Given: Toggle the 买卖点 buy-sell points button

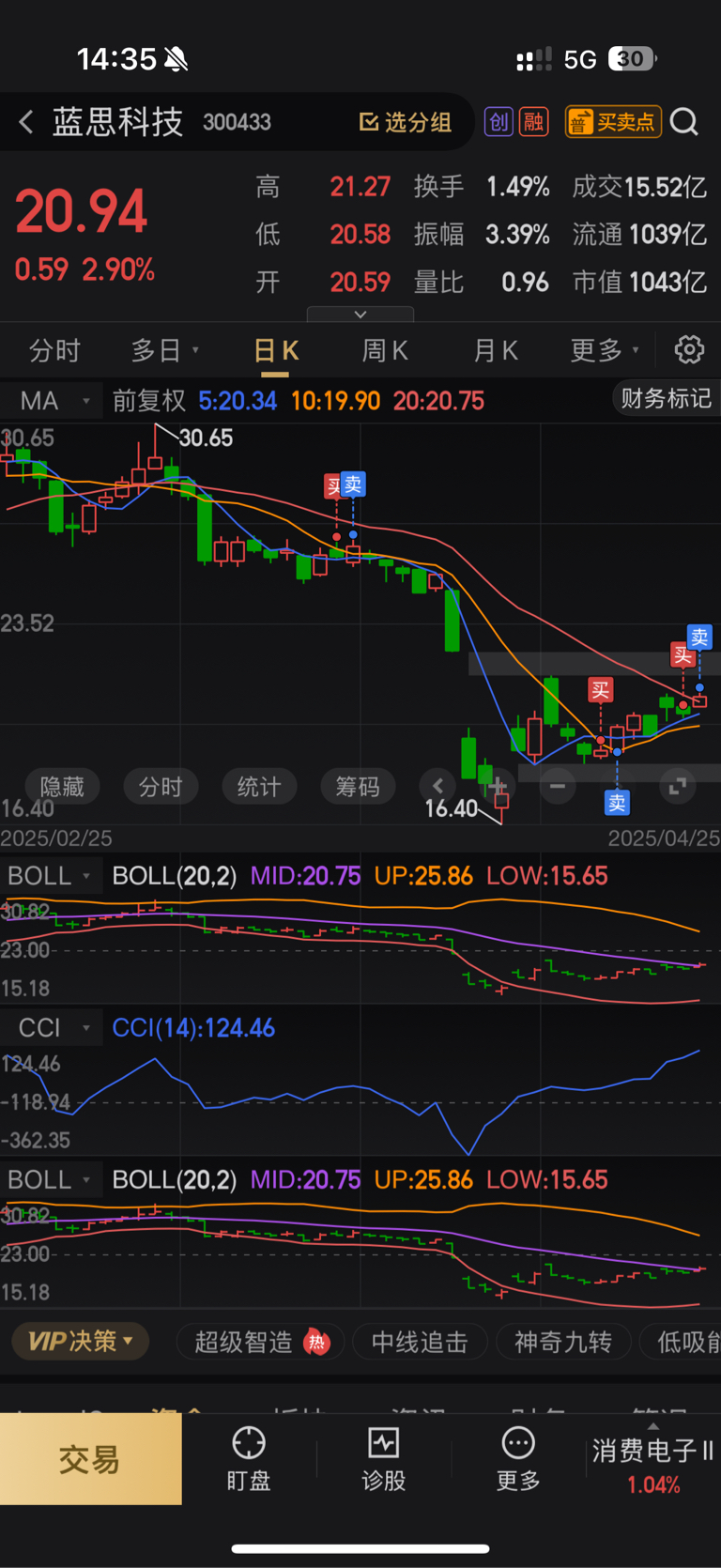Looking at the screenshot, I should point(613,122).
